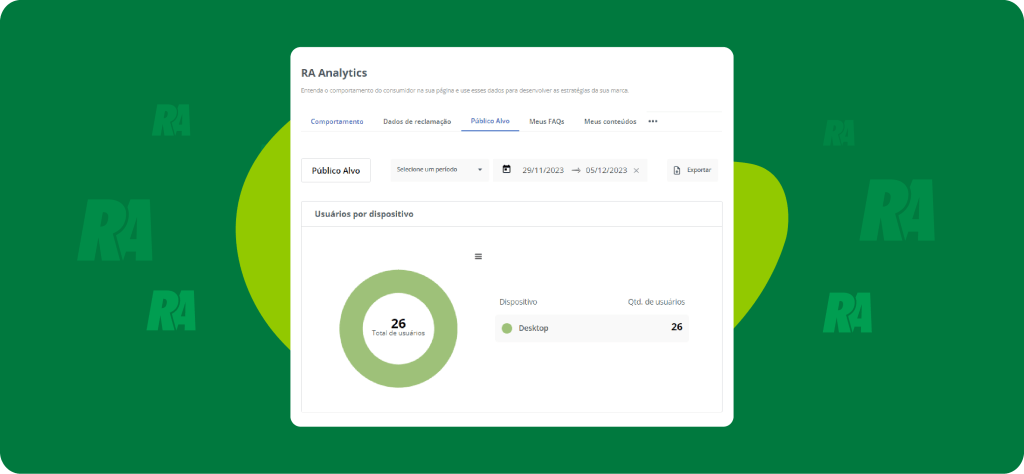Image resolution: width=1024 pixels, height=474 pixels.
Task: Switch to Dados de reclamação tab
Action: [x=417, y=121]
